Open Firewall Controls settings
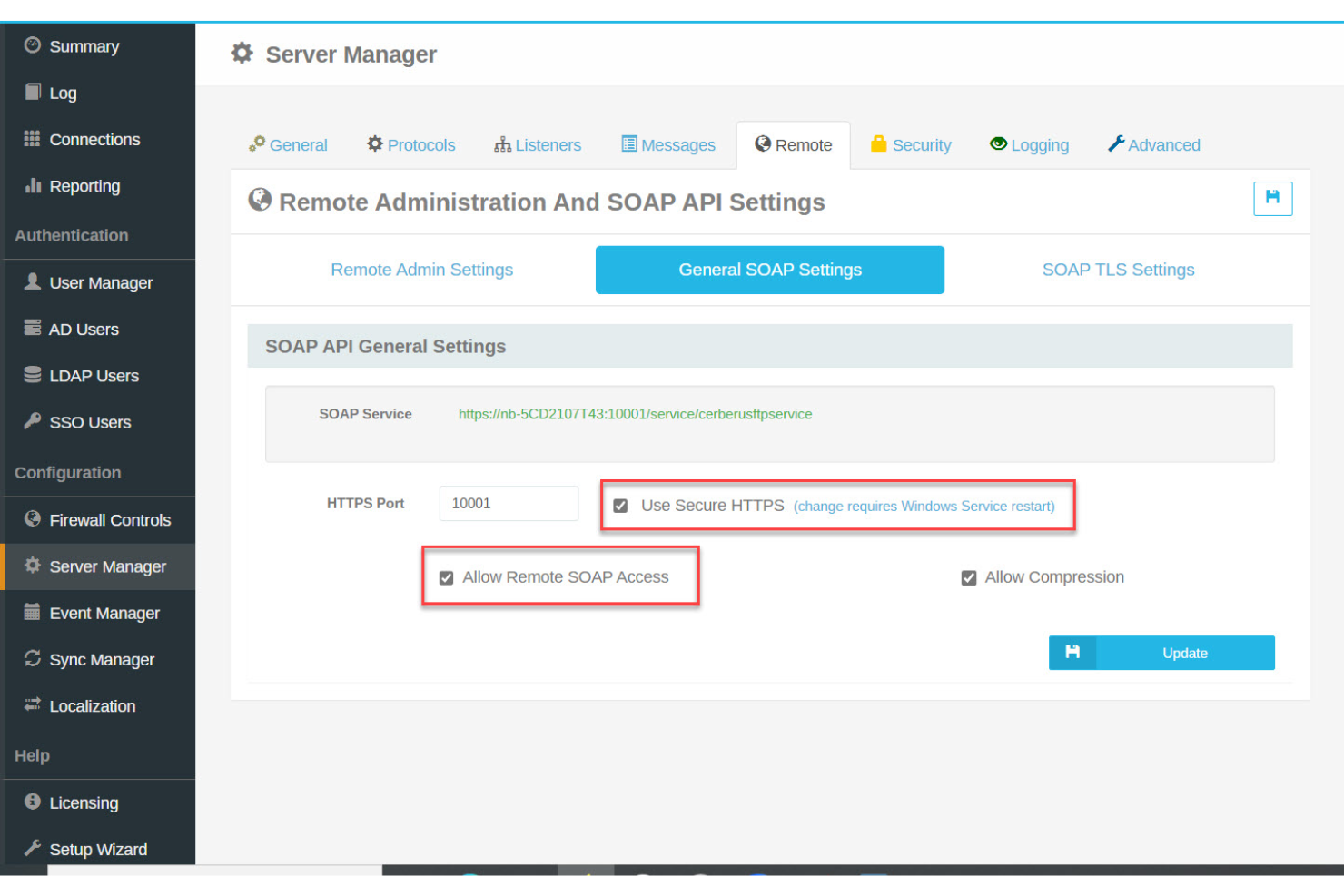Viewport: 1344px width, 896px height. [x=111, y=520]
